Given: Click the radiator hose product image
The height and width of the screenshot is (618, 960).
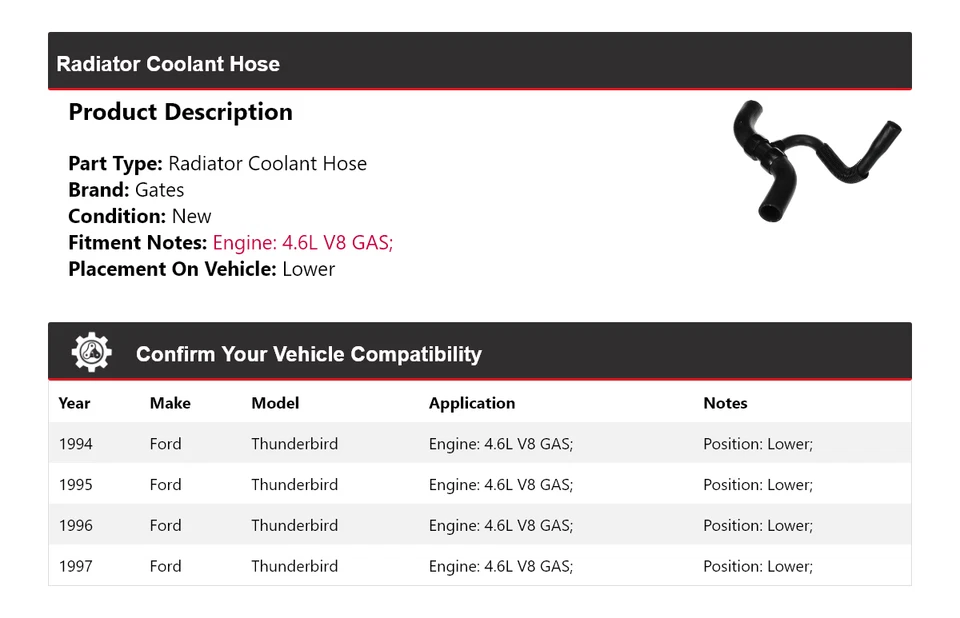Looking at the screenshot, I should tap(814, 159).
